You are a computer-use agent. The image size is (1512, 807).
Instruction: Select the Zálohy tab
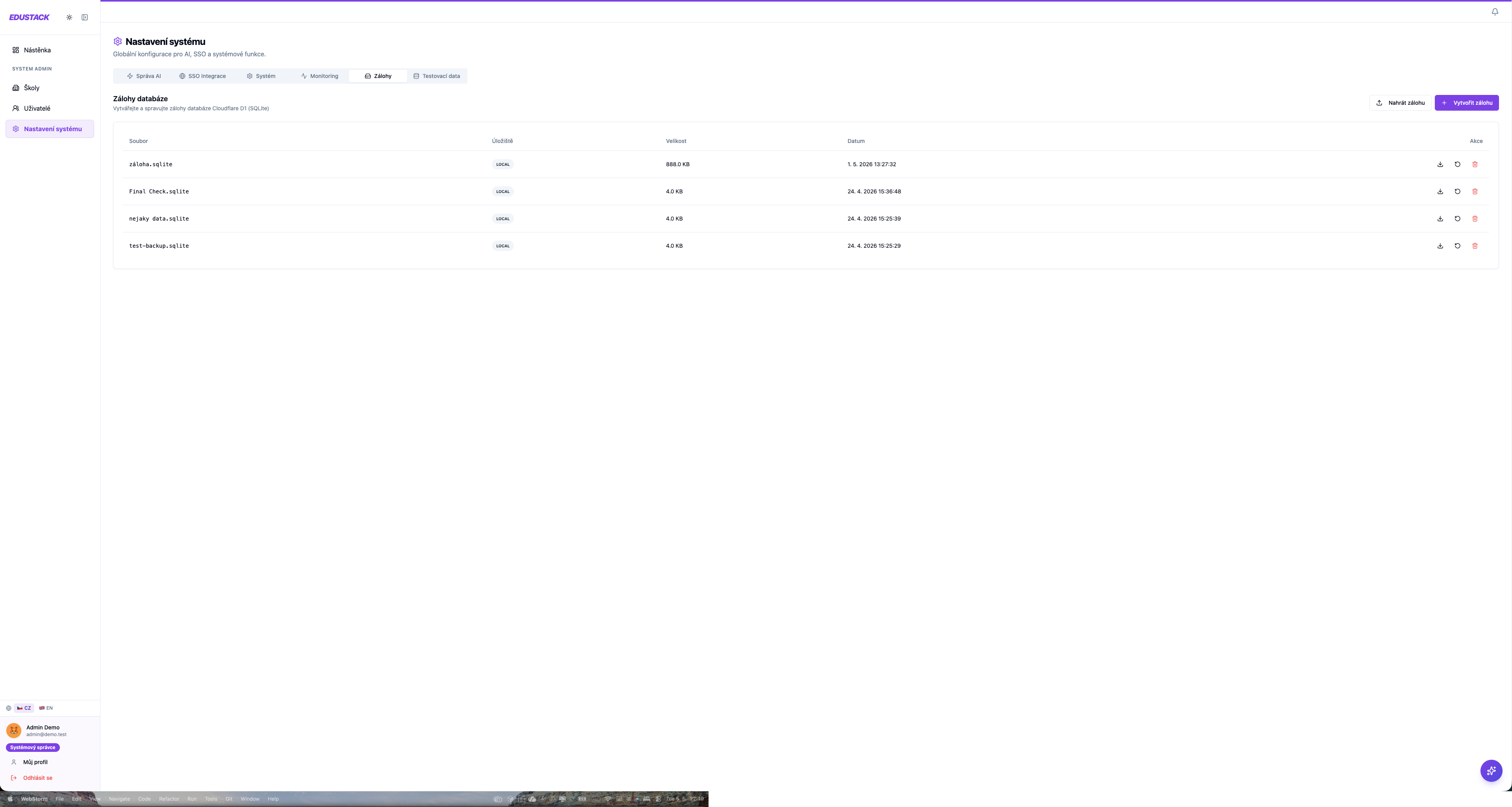tap(378, 76)
